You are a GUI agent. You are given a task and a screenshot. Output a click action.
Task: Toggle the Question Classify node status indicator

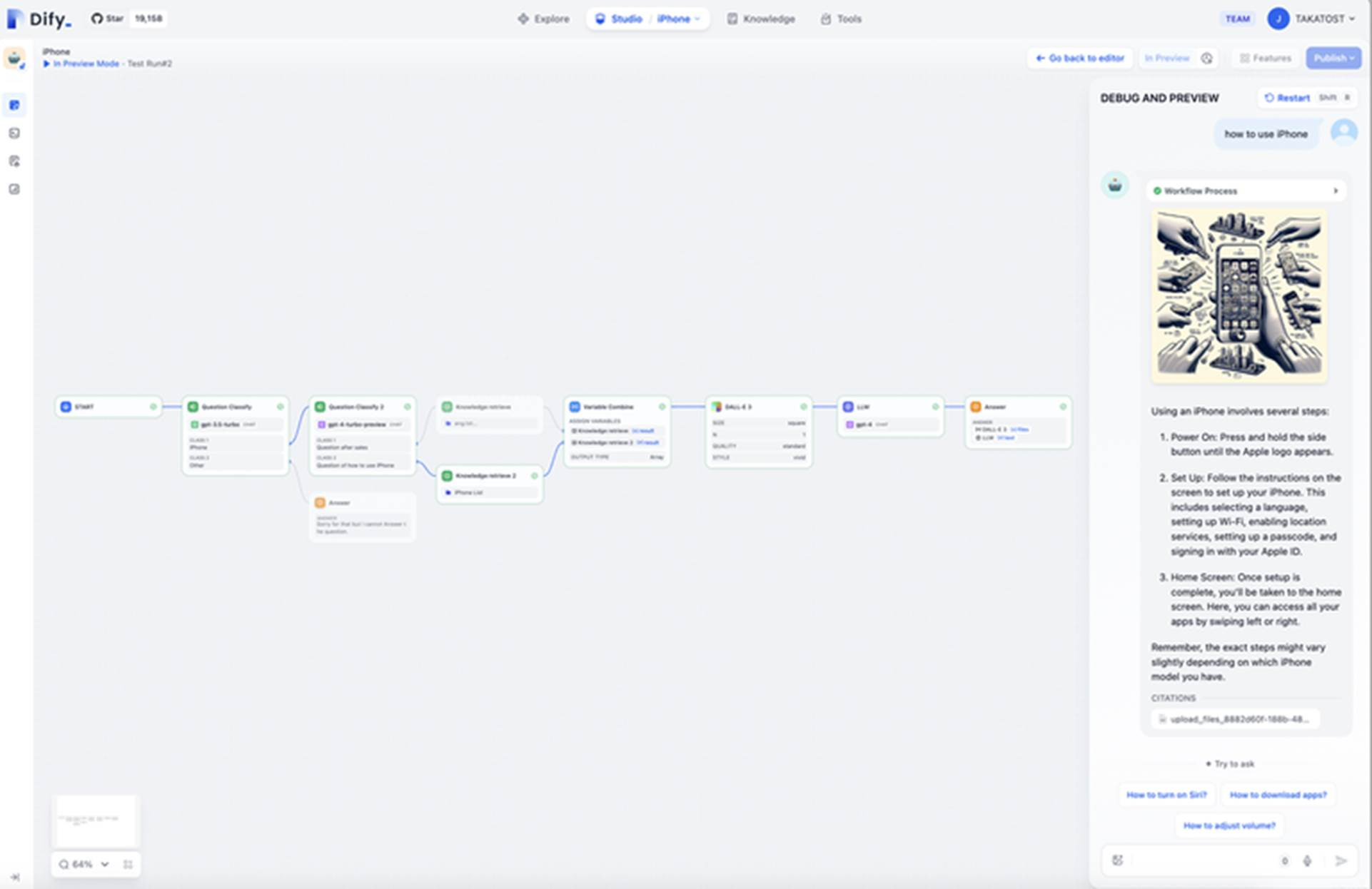click(x=281, y=407)
